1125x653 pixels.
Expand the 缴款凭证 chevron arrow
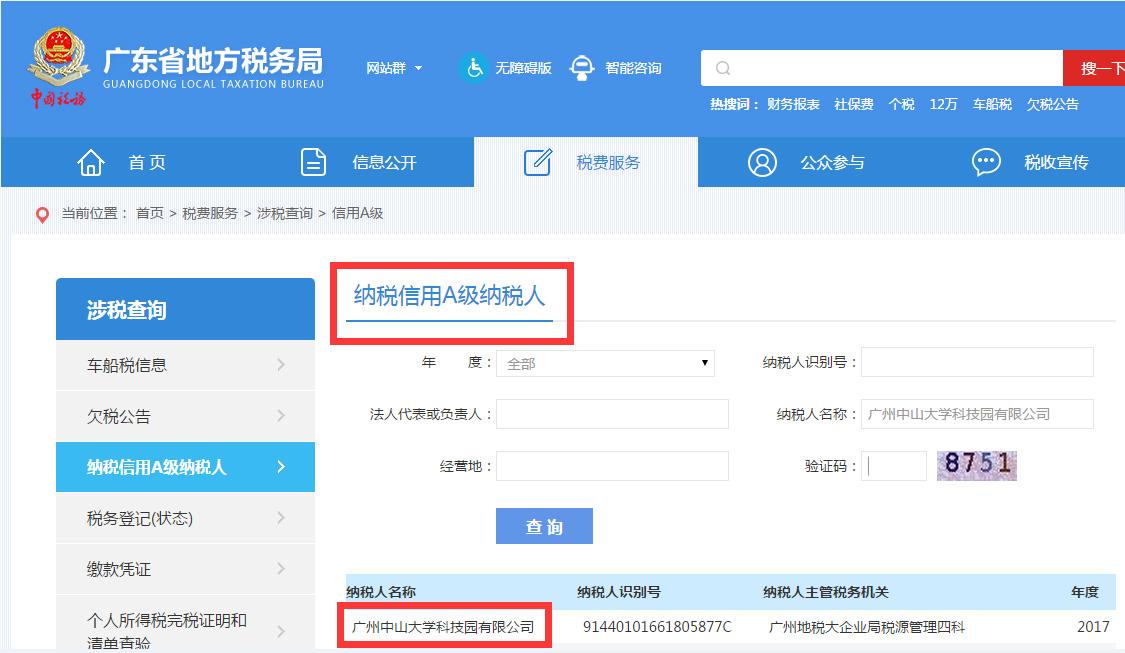(281, 569)
